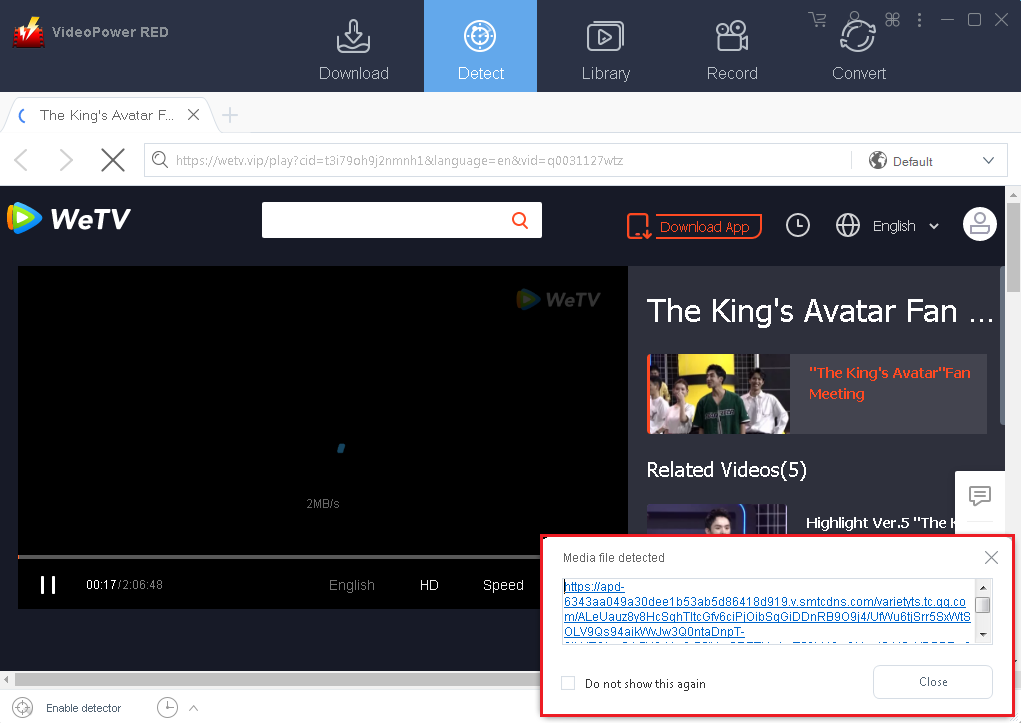The image size is (1021, 723).
Task: Click the WeTV logo
Action: click(69, 218)
